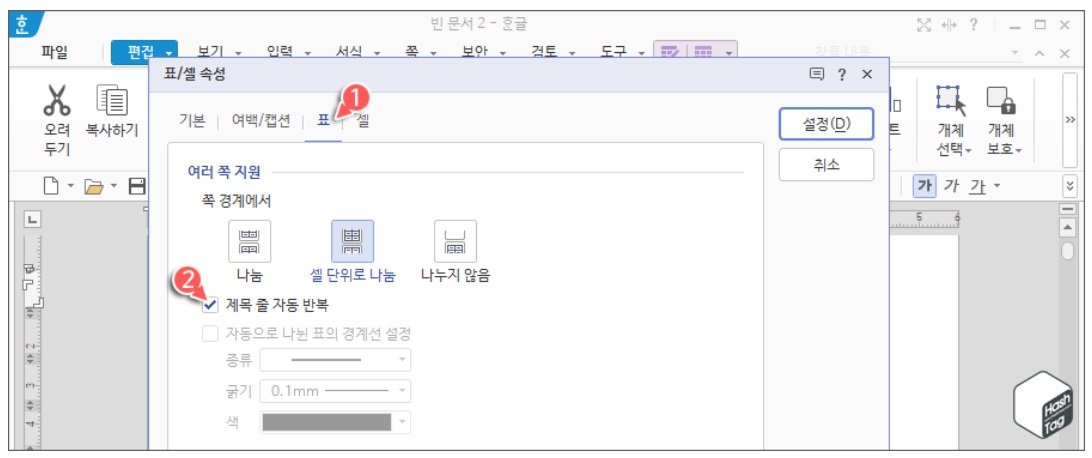Click the table layout ribbon tab icon

click(x=704, y=52)
